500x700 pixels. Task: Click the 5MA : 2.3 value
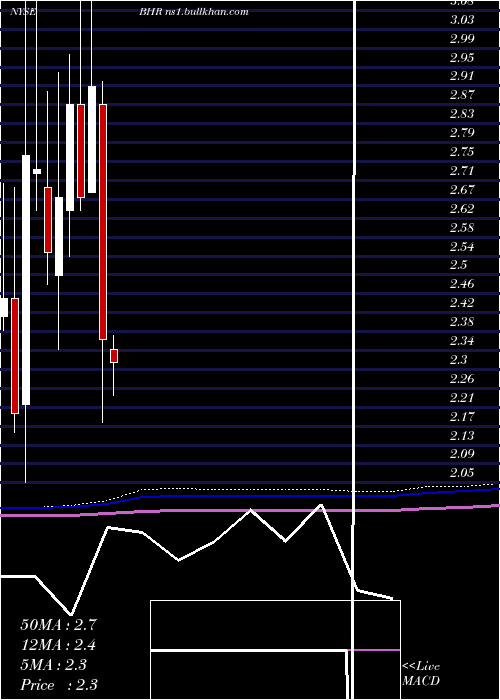pyautogui.click(x=54, y=665)
